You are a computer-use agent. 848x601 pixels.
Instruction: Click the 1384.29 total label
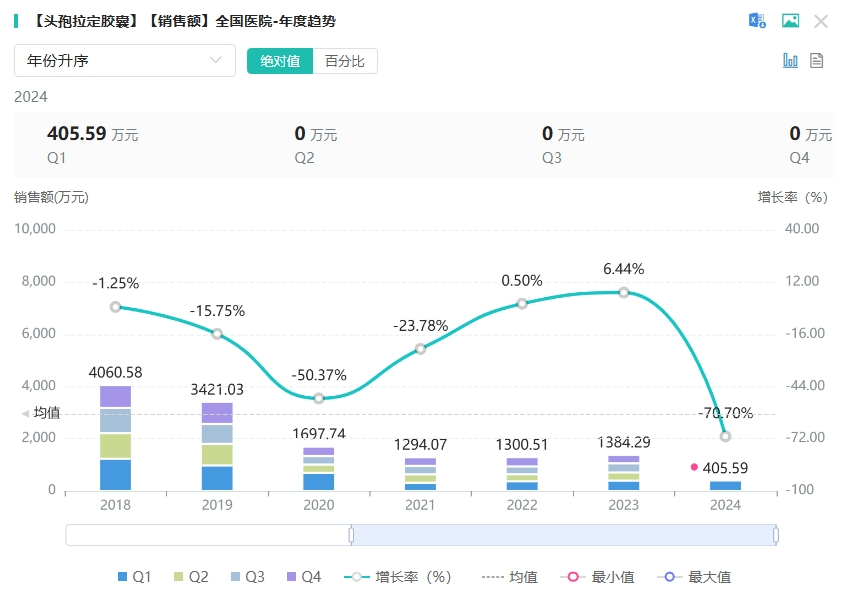click(624, 443)
